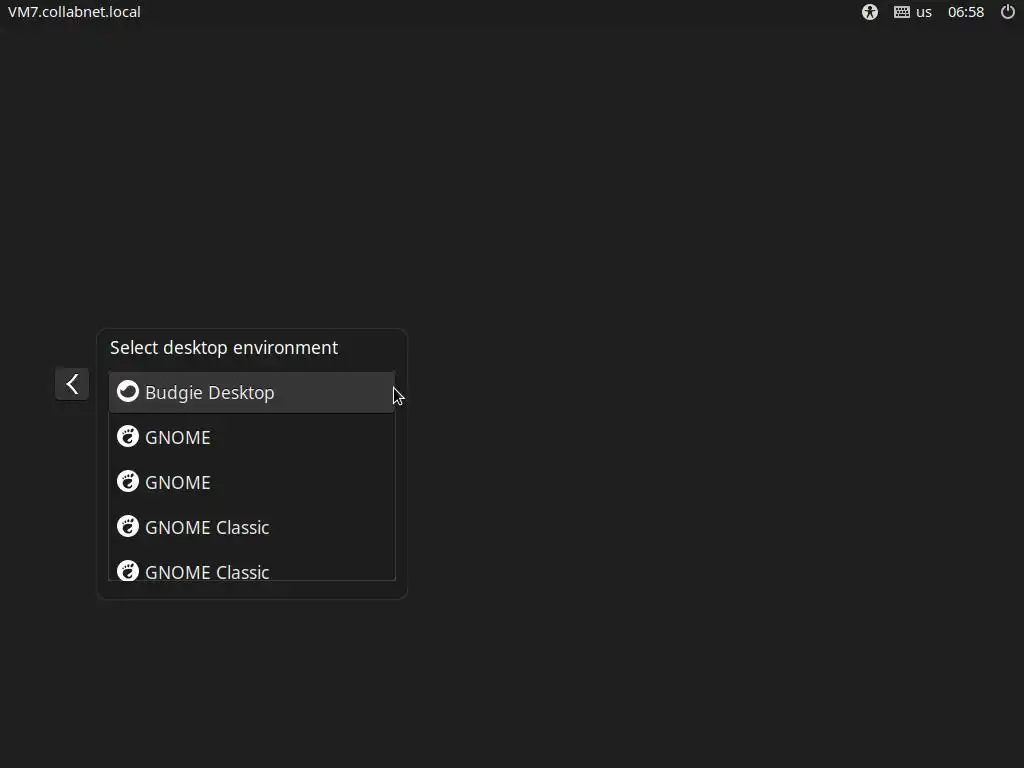Click the Budgie Desktop logo icon
The image size is (1024, 768).
[128, 392]
